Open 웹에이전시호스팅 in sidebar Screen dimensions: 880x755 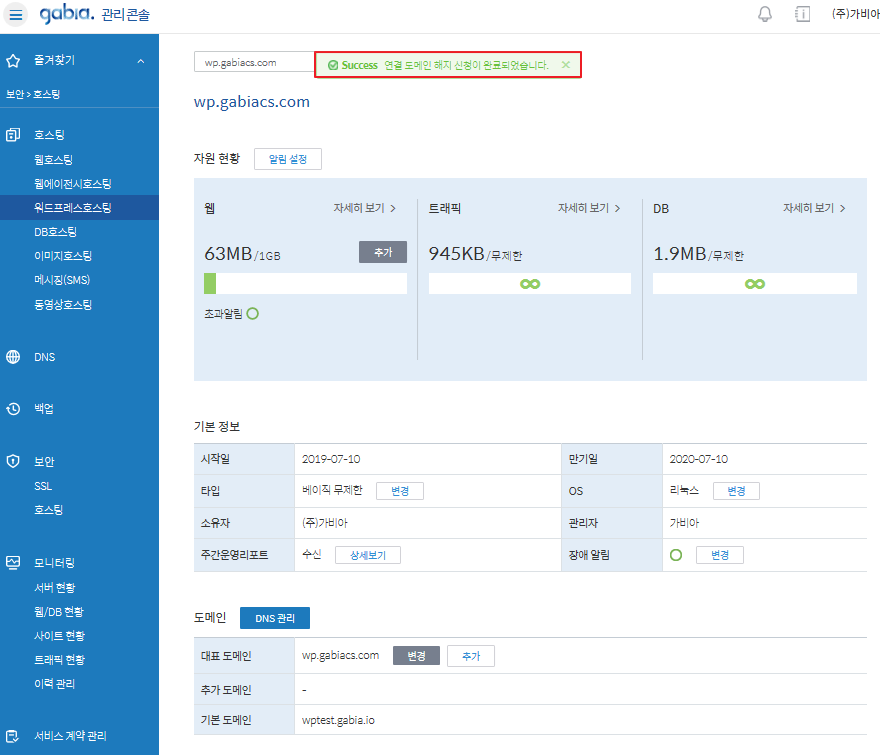[x=72, y=184]
